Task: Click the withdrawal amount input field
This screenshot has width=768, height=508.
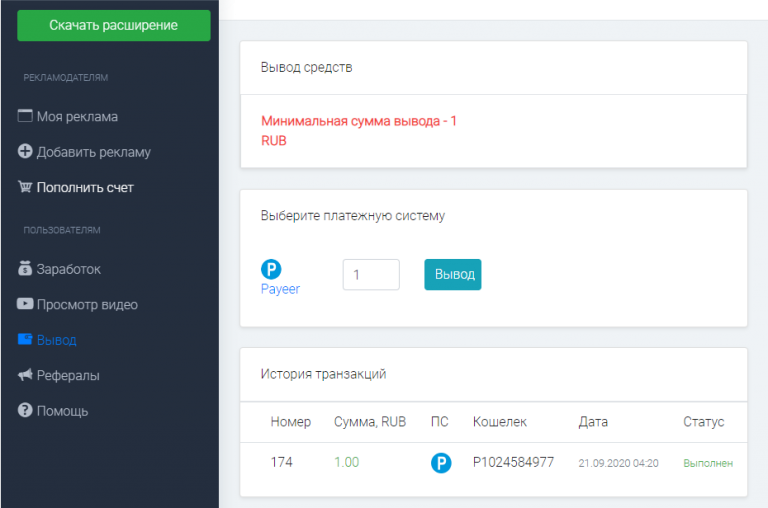Action: pos(371,275)
